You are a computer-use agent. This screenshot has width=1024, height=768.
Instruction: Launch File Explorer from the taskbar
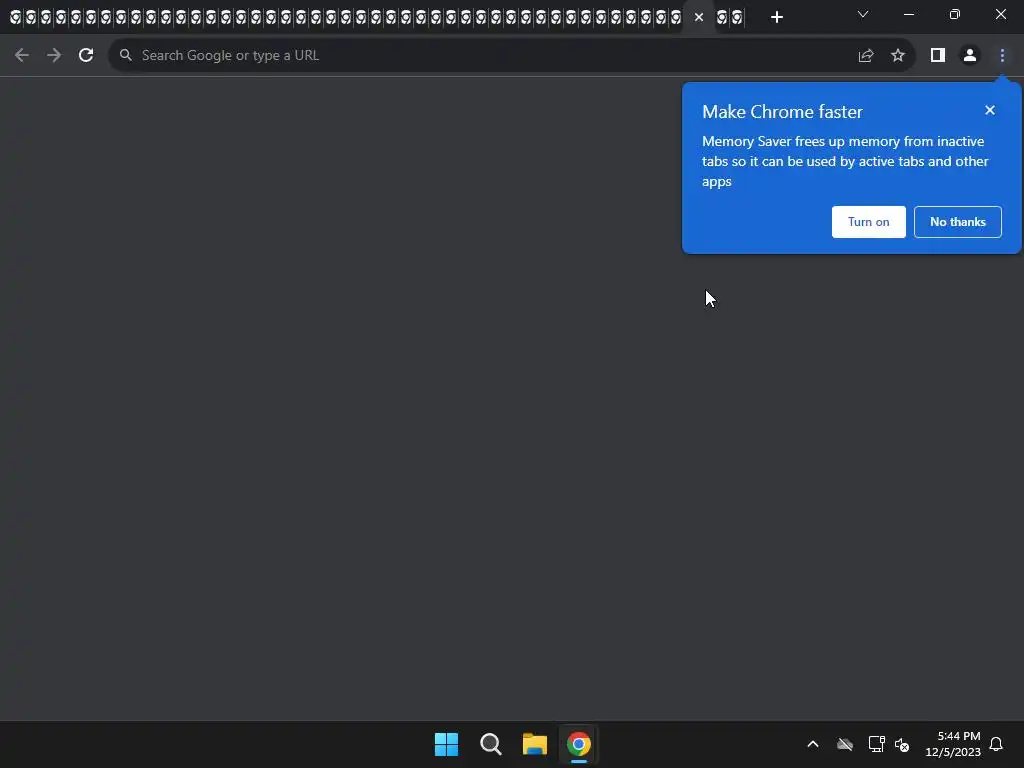pos(535,744)
